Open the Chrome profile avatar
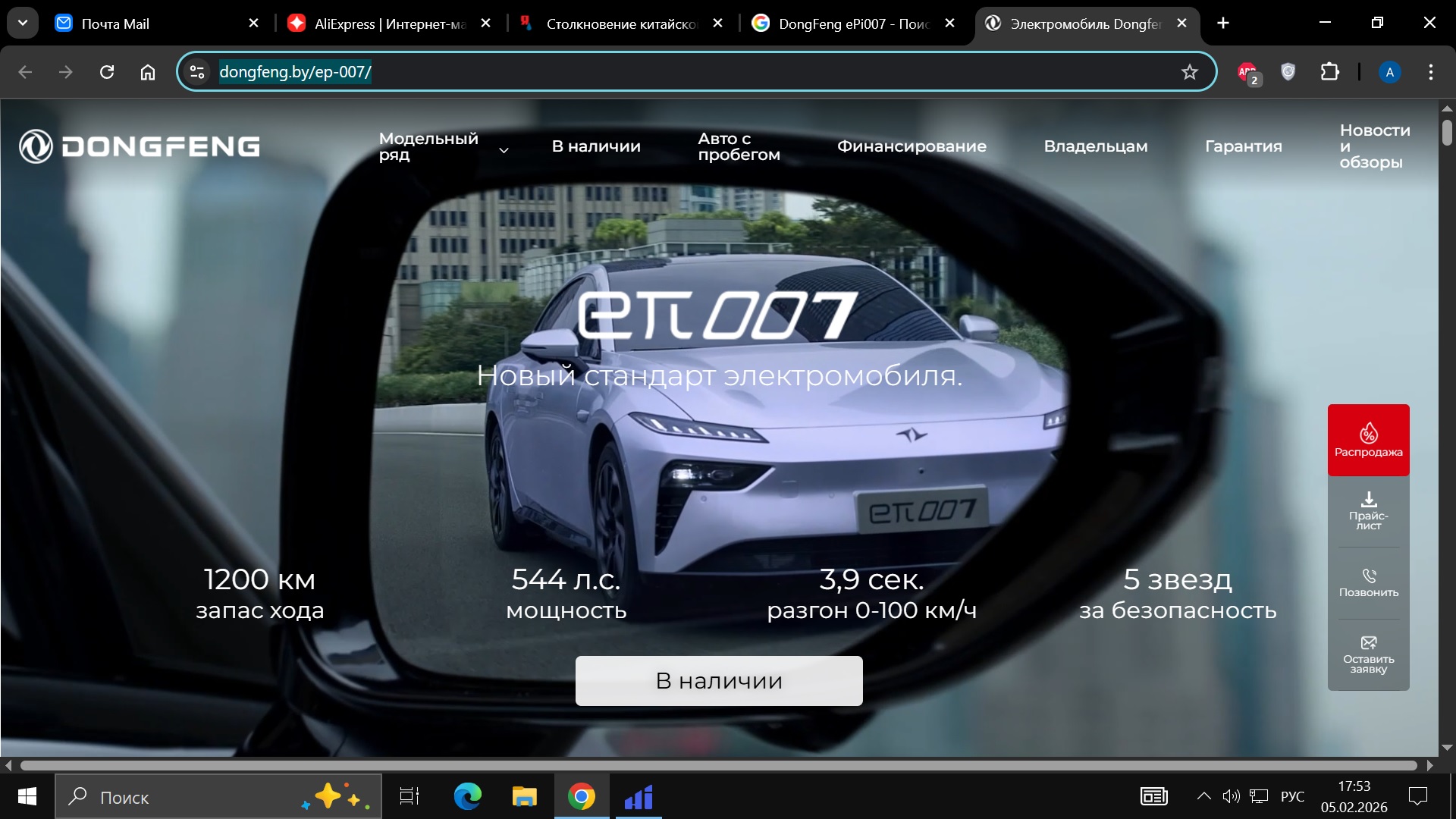1456x819 pixels. [1389, 72]
